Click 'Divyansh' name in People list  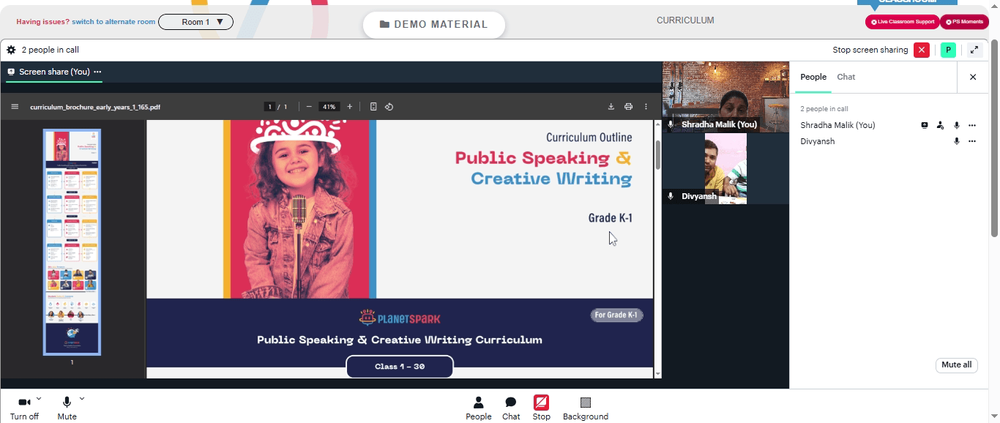coord(818,141)
